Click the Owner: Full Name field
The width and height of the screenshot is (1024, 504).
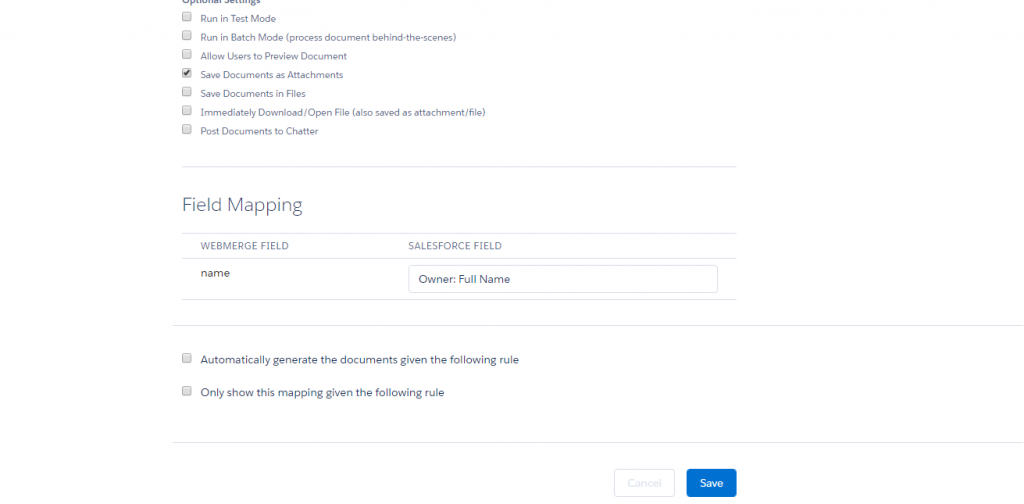[562, 279]
